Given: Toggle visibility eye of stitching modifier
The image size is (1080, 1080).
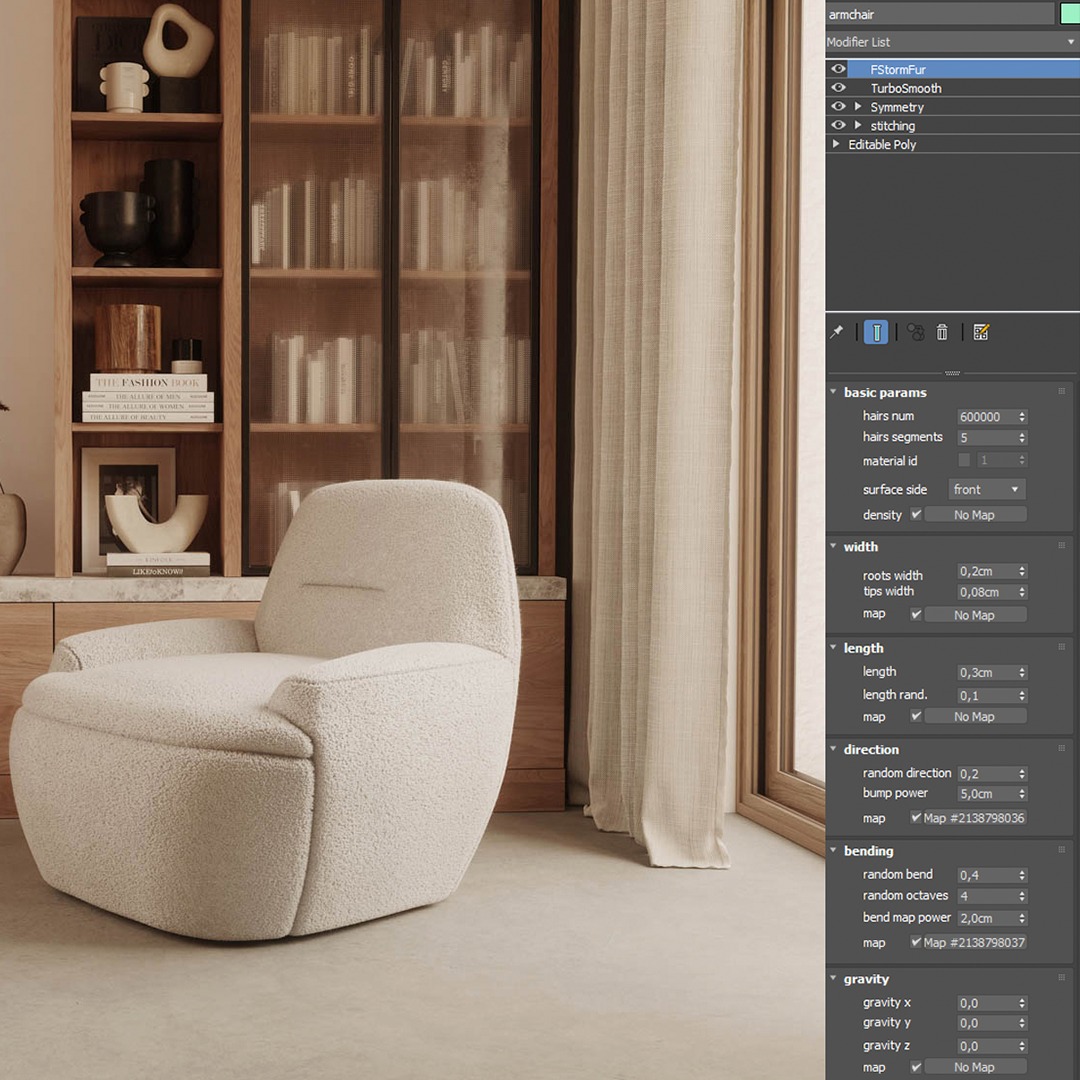Looking at the screenshot, I should point(838,125).
